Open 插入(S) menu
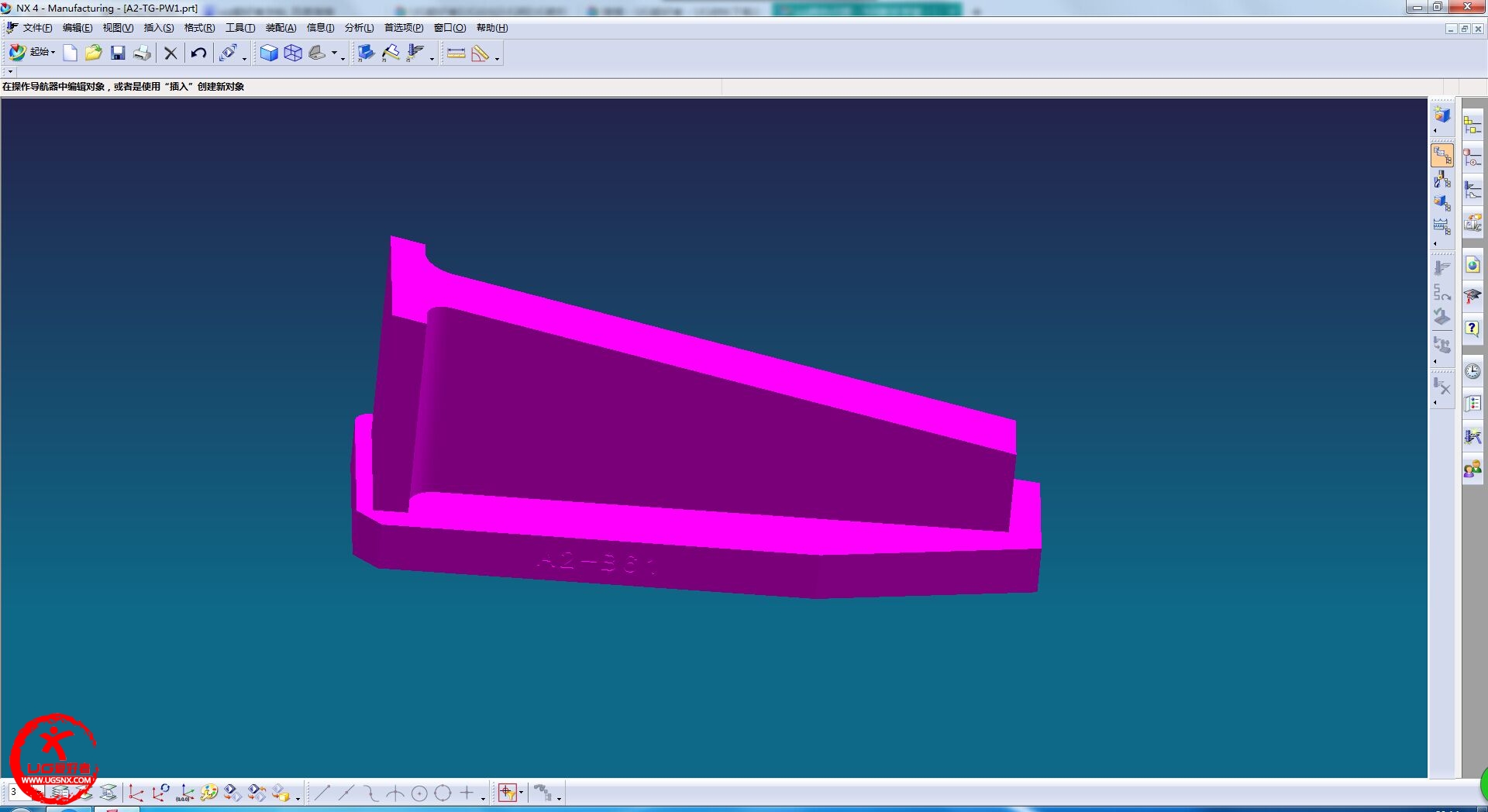The width and height of the screenshot is (1488, 812). coord(159,28)
